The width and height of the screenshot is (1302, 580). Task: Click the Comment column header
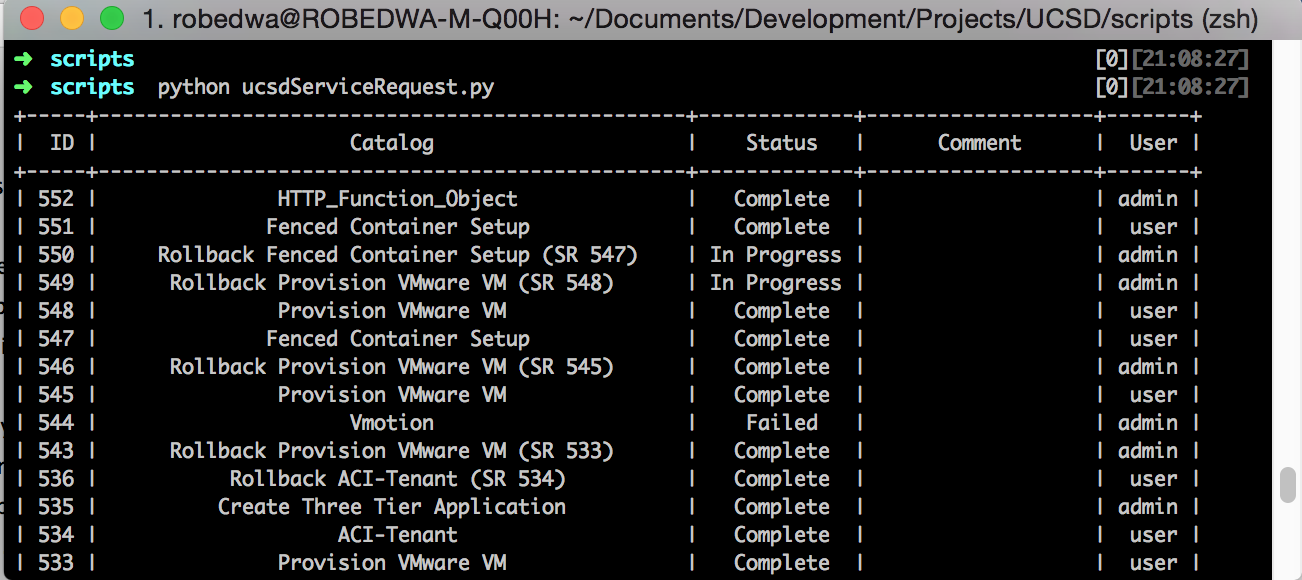(979, 143)
